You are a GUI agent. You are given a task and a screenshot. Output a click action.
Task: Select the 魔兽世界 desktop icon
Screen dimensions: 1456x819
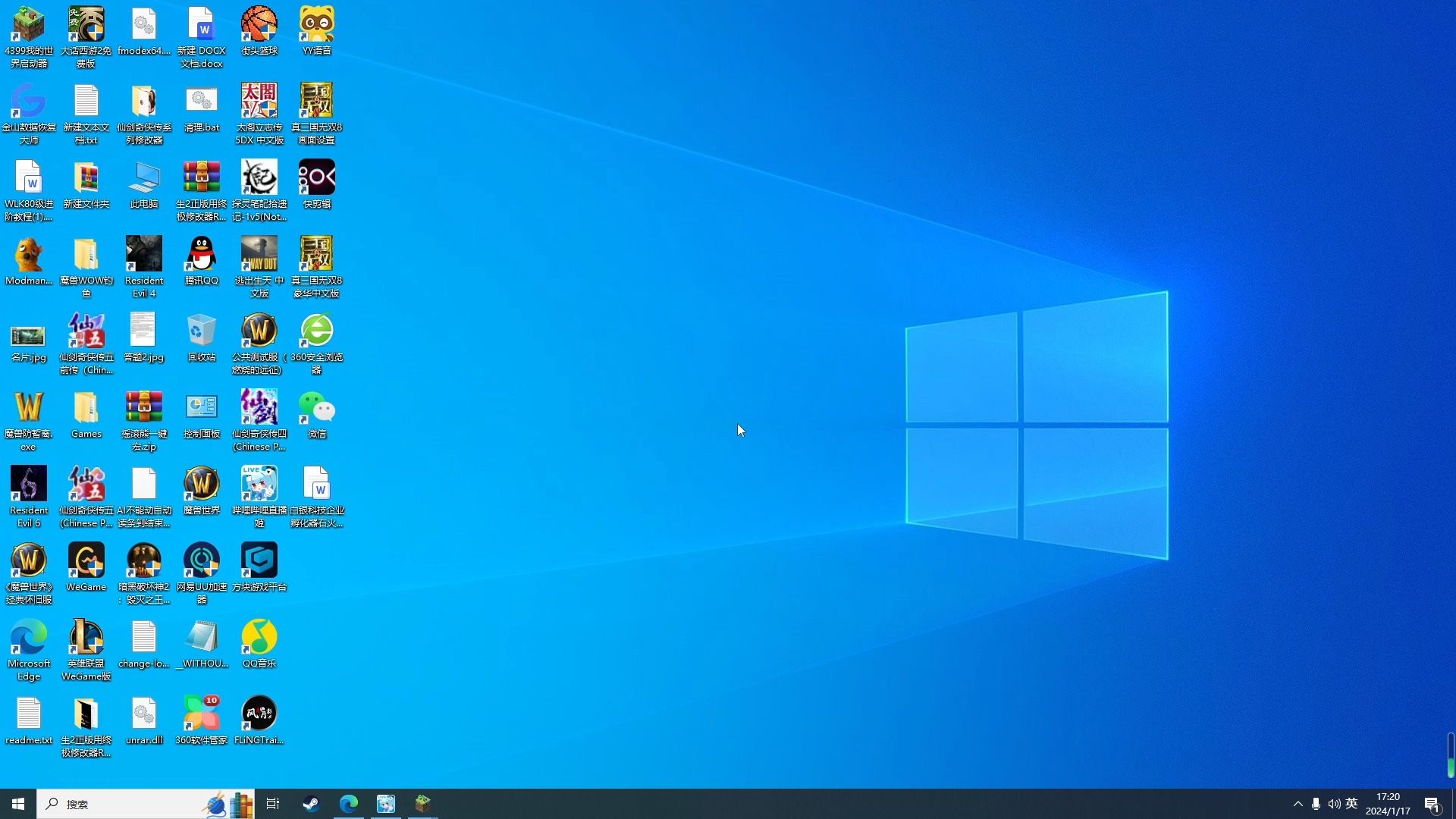[x=202, y=490]
